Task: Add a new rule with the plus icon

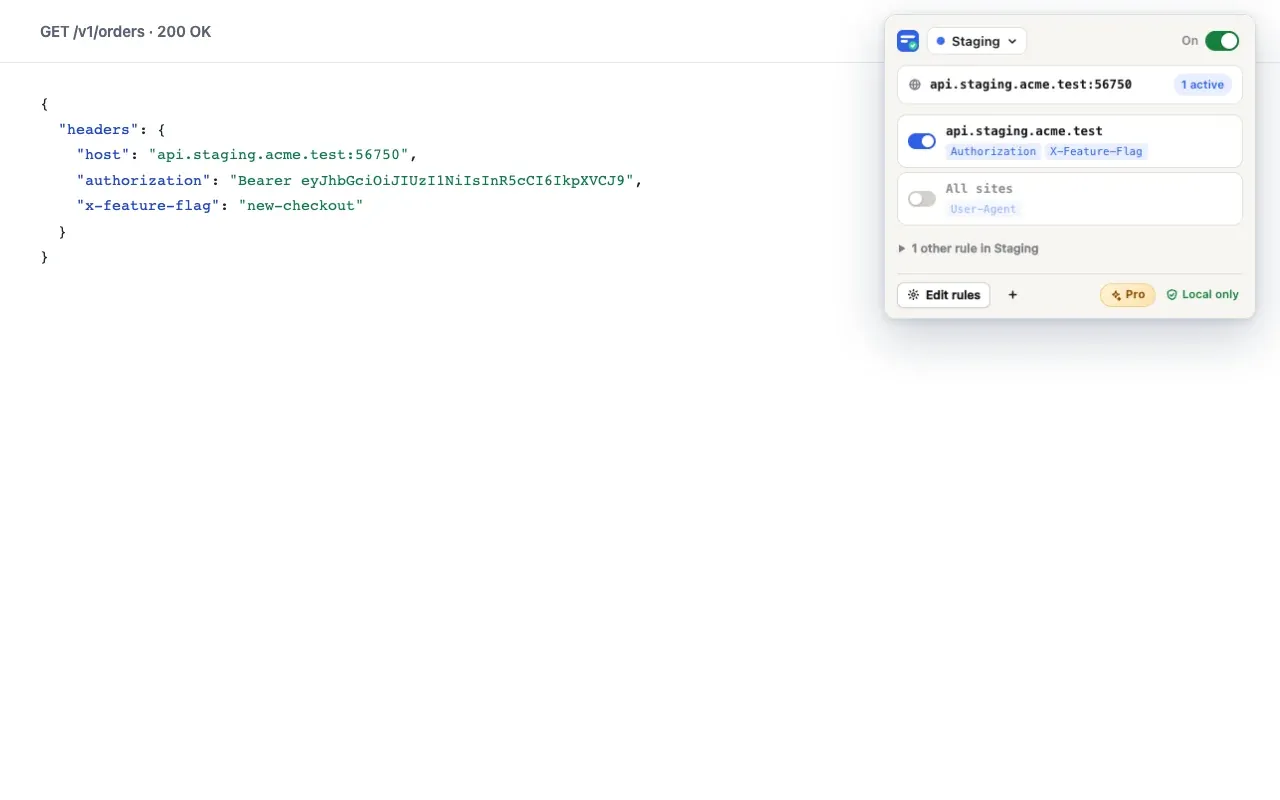Action: pyautogui.click(x=1012, y=295)
